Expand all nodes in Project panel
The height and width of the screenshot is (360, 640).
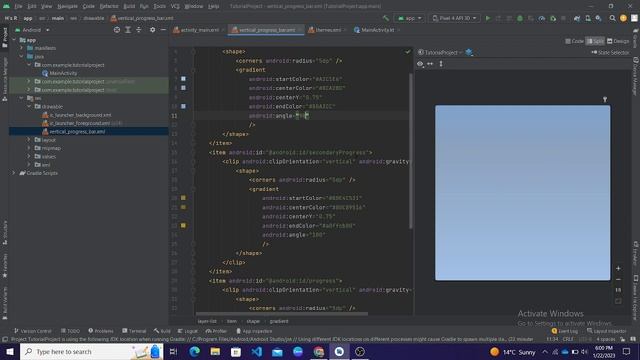pyautogui.click(x=128, y=30)
